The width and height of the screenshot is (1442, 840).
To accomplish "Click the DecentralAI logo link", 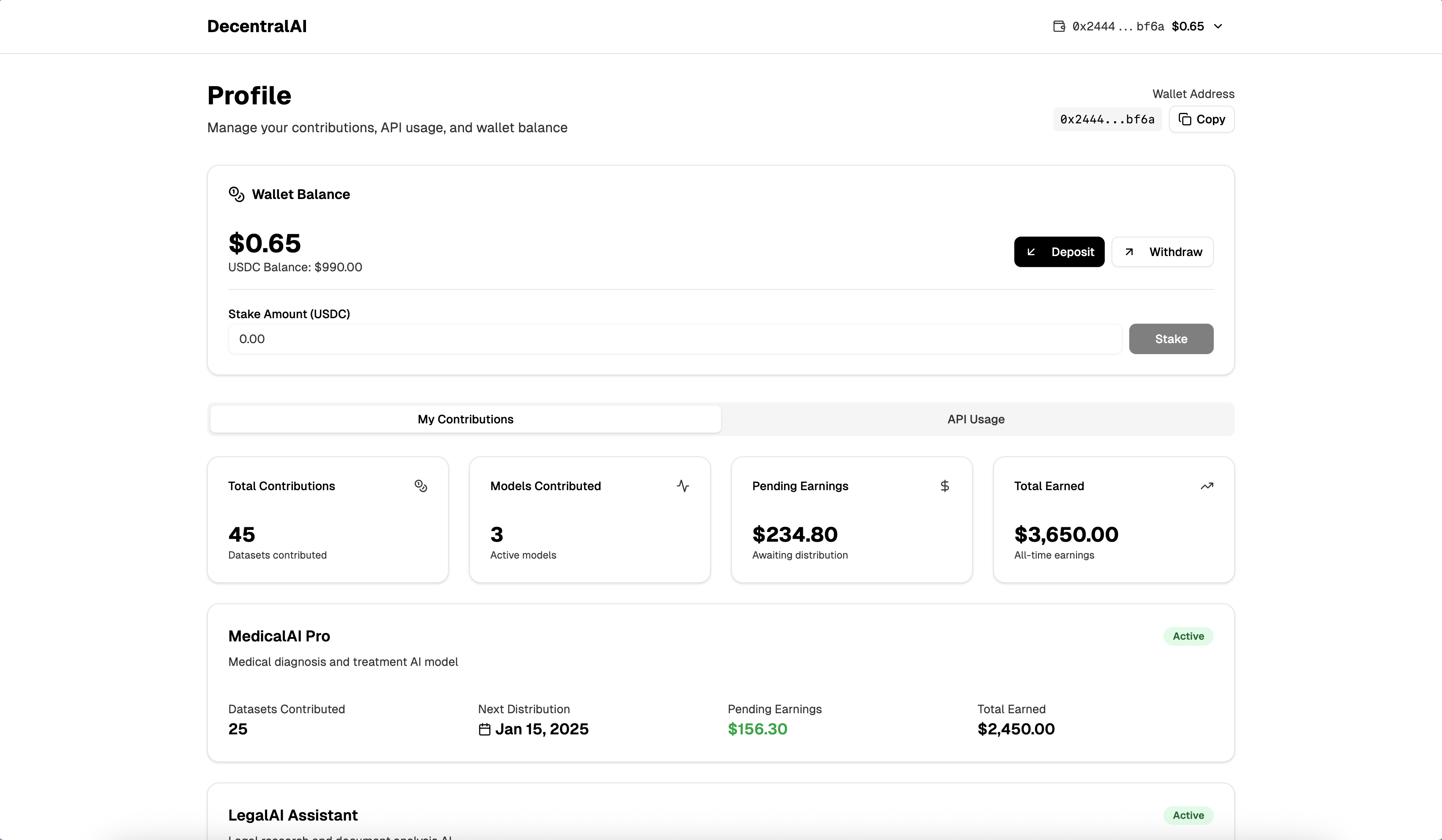I will coord(257,26).
